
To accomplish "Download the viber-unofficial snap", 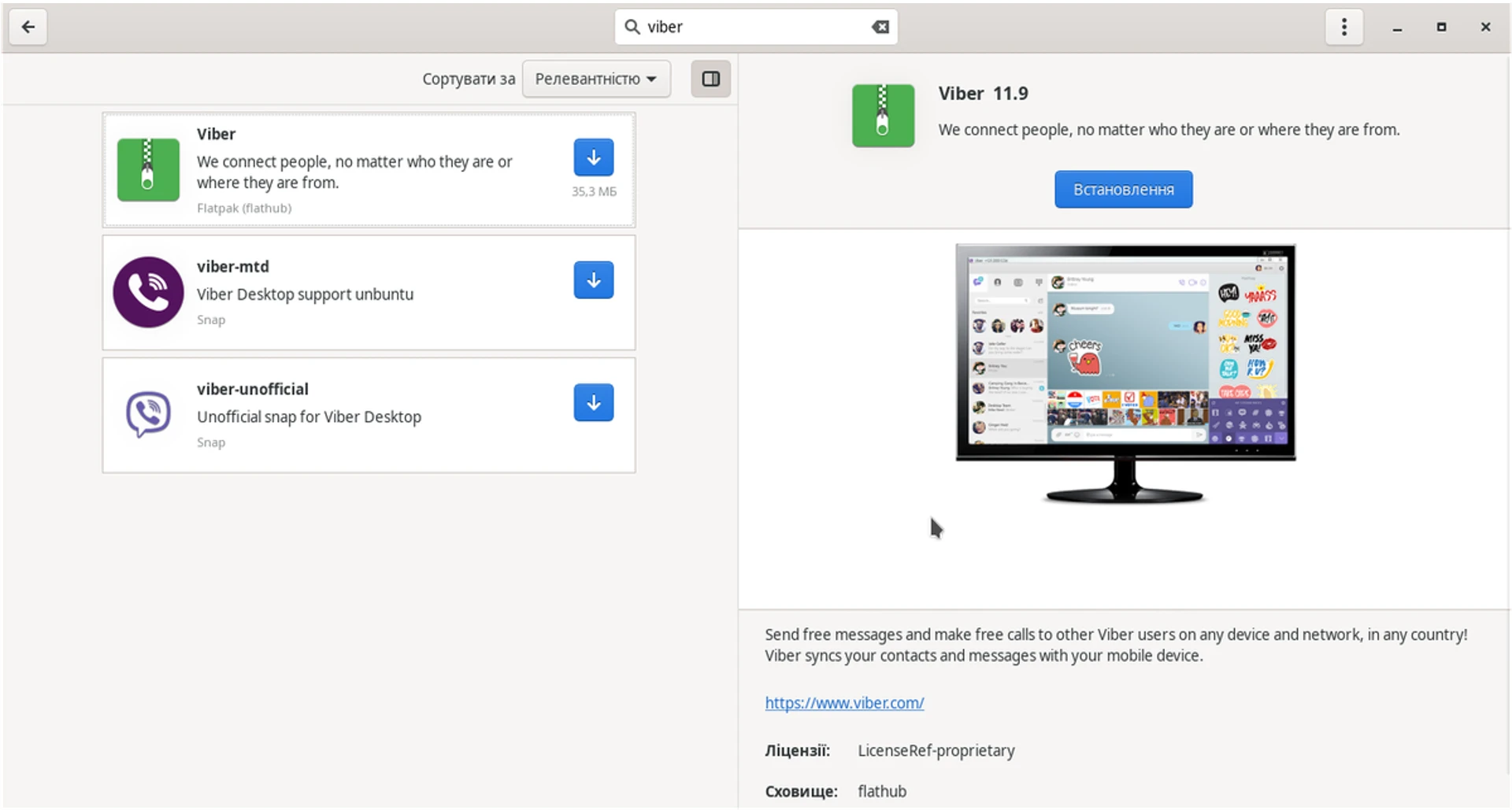I will coord(594,403).
